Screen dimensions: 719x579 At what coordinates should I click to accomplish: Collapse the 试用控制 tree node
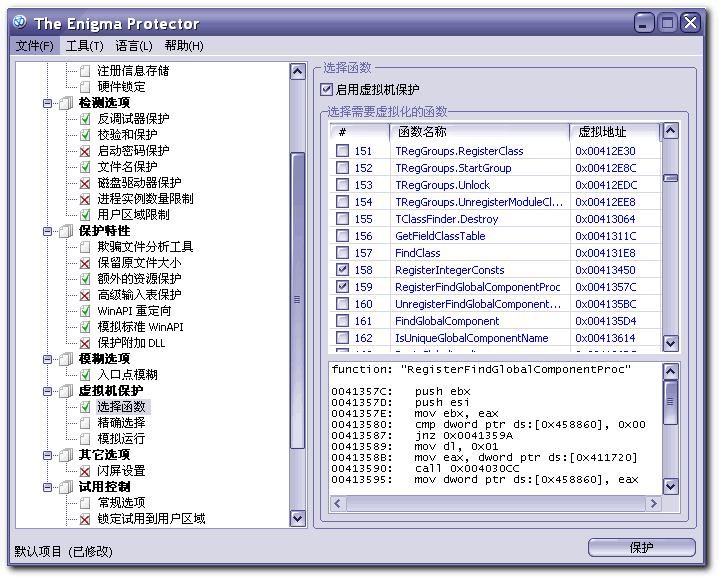[47, 487]
